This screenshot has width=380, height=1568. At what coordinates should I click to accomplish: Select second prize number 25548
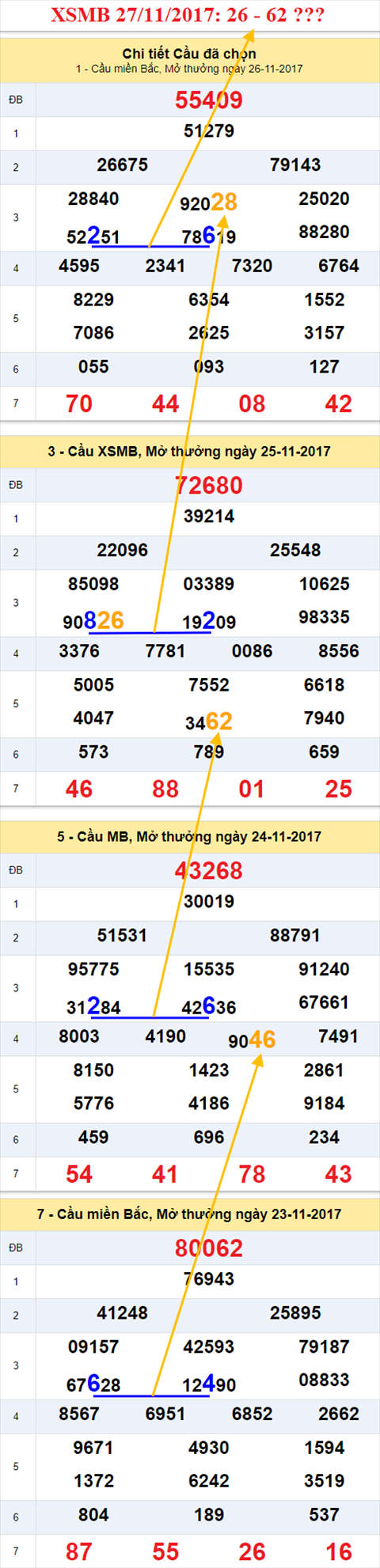(295, 551)
